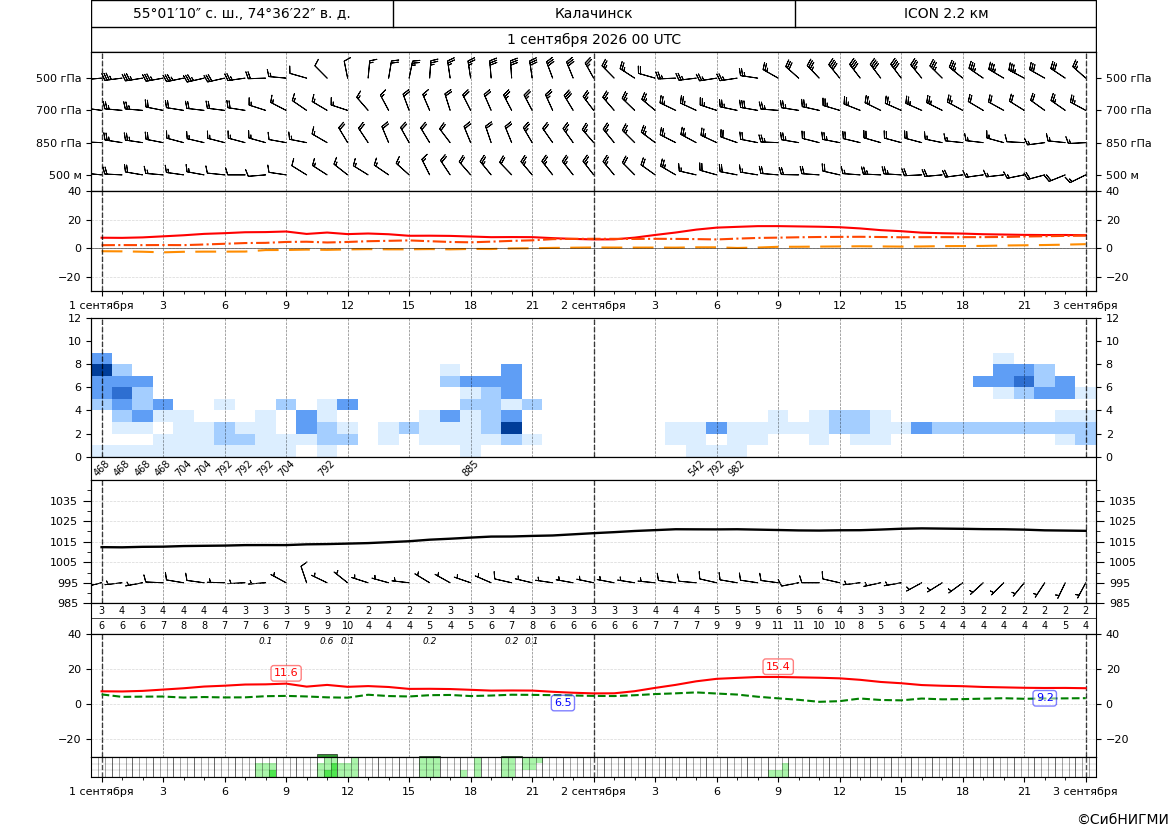The height and width of the screenshot is (827, 1169).
Task: Click the 2 сентября label on bottom axis
Action: point(593,791)
